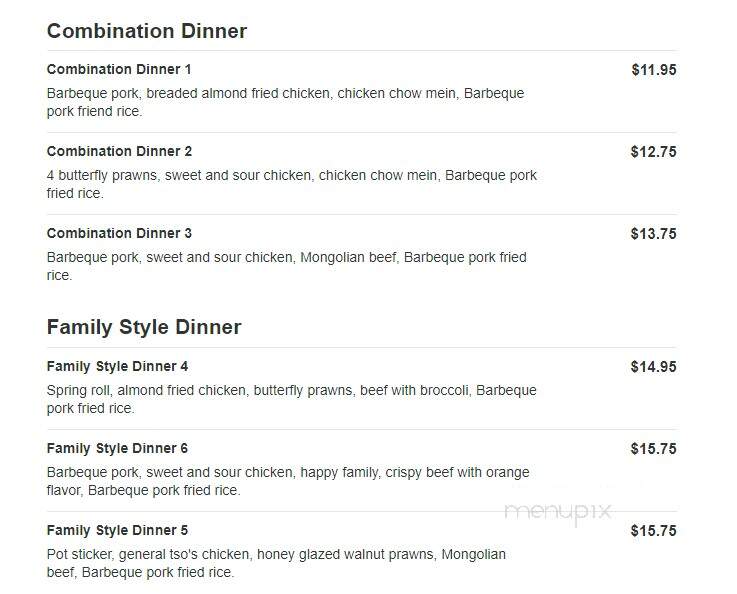Open the Family Style Dinner 4 item
This screenshot has height=594, width=737.
click(118, 367)
